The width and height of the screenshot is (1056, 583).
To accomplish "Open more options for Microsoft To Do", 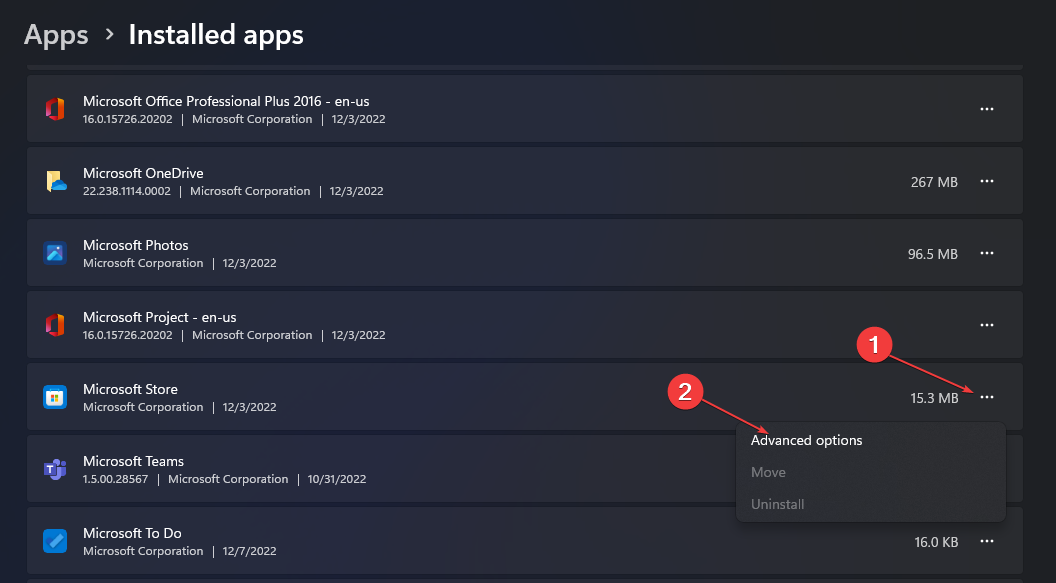I will [987, 541].
